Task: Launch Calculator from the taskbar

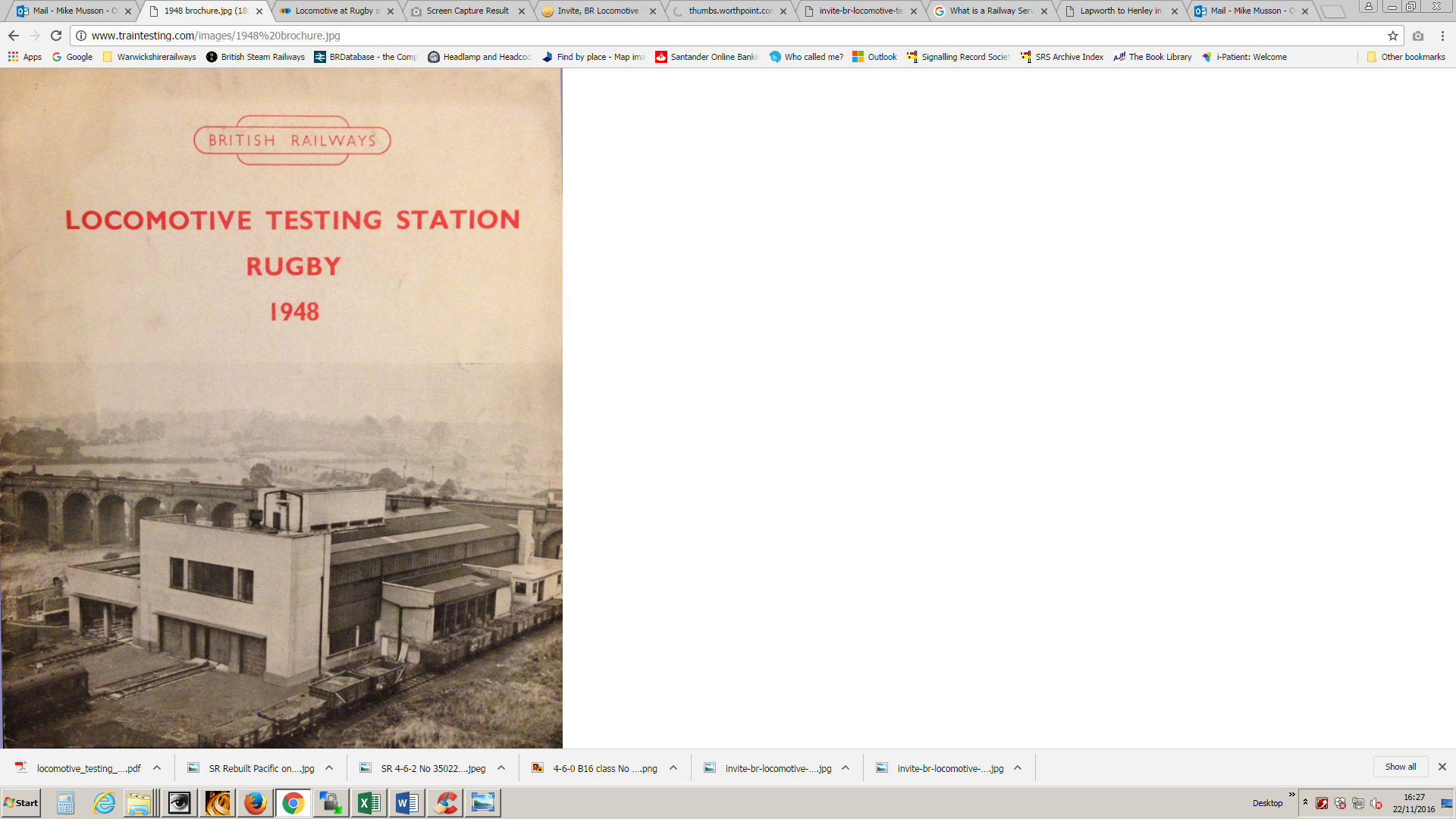Action: click(66, 803)
